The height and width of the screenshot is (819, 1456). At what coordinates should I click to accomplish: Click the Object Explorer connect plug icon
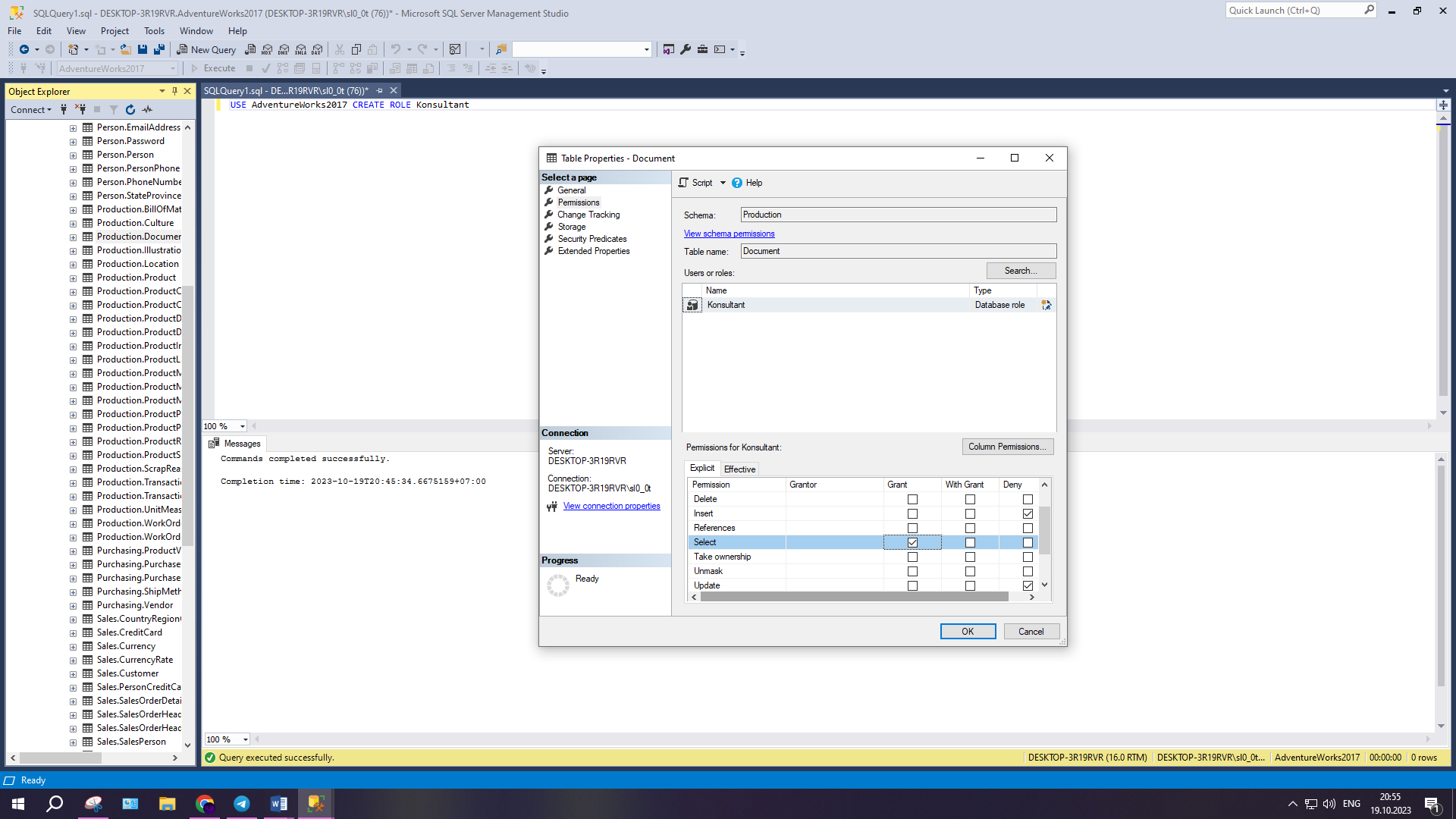[64, 109]
